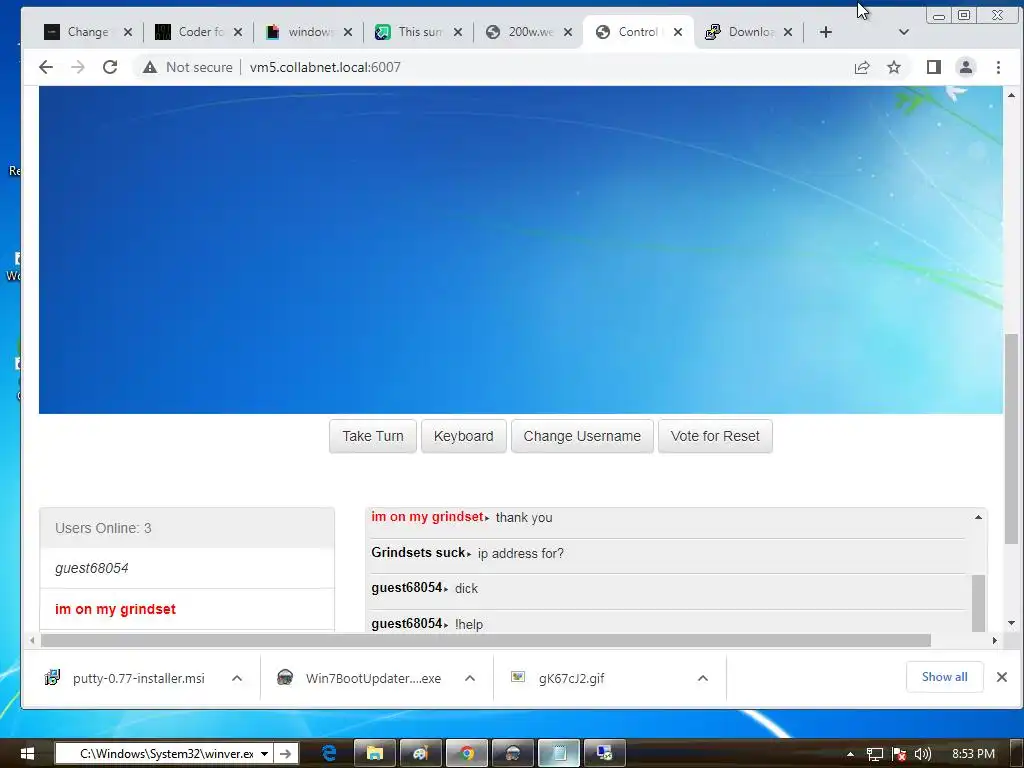Close the Downloa tab

click(788, 32)
